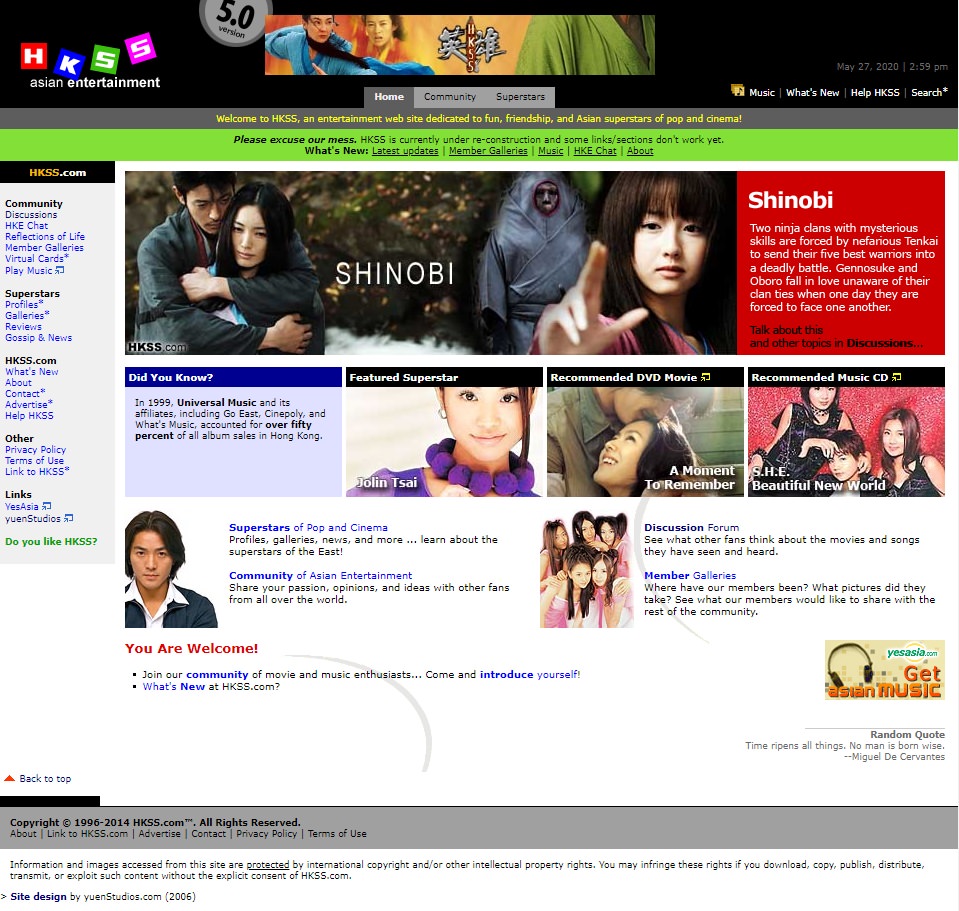Click the yesasia Get Asian Music ad
The width and height of the screenshot is (959, 911).
coord(884,670)
